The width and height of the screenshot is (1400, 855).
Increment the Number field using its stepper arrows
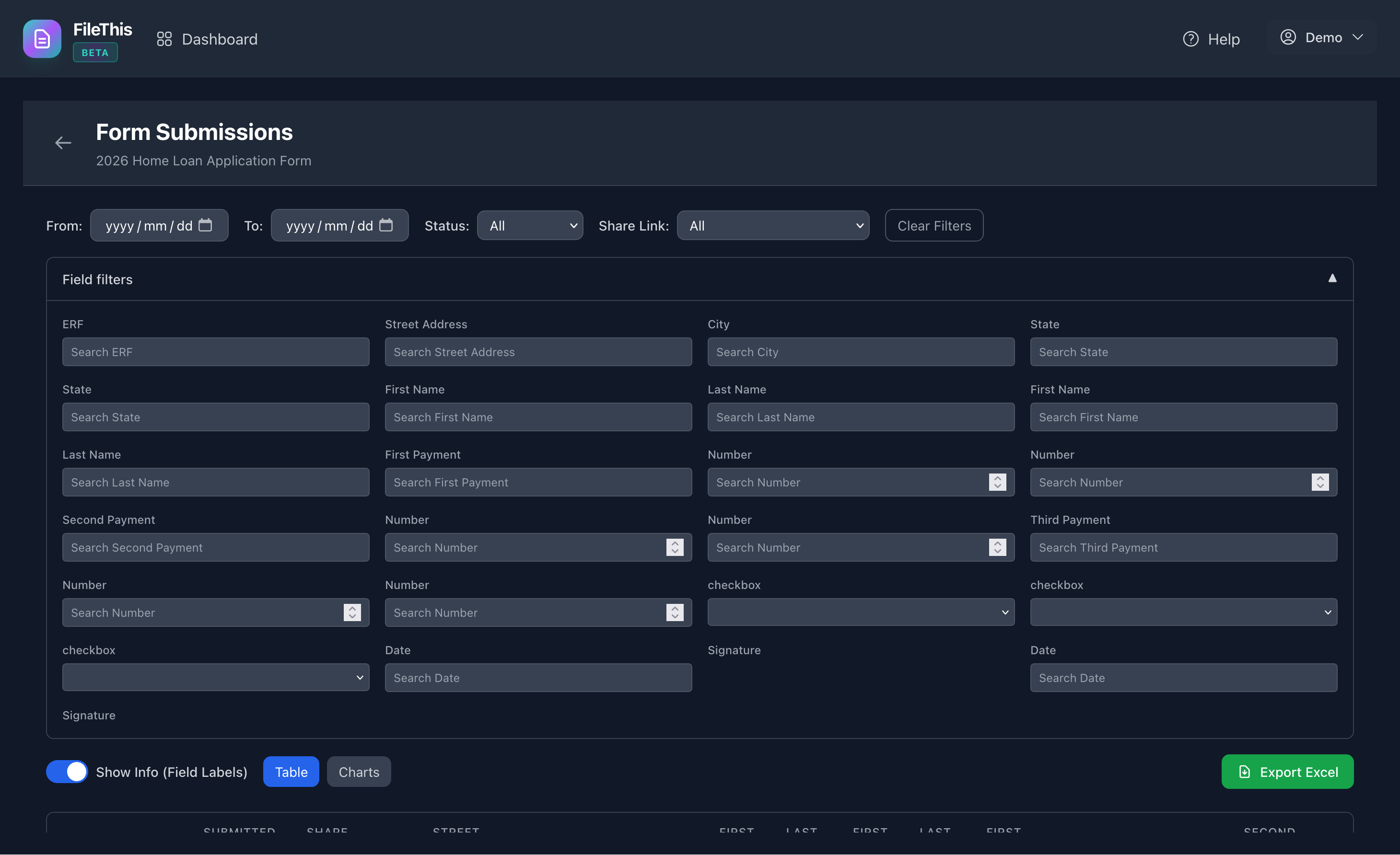click(x=998, y=482)
